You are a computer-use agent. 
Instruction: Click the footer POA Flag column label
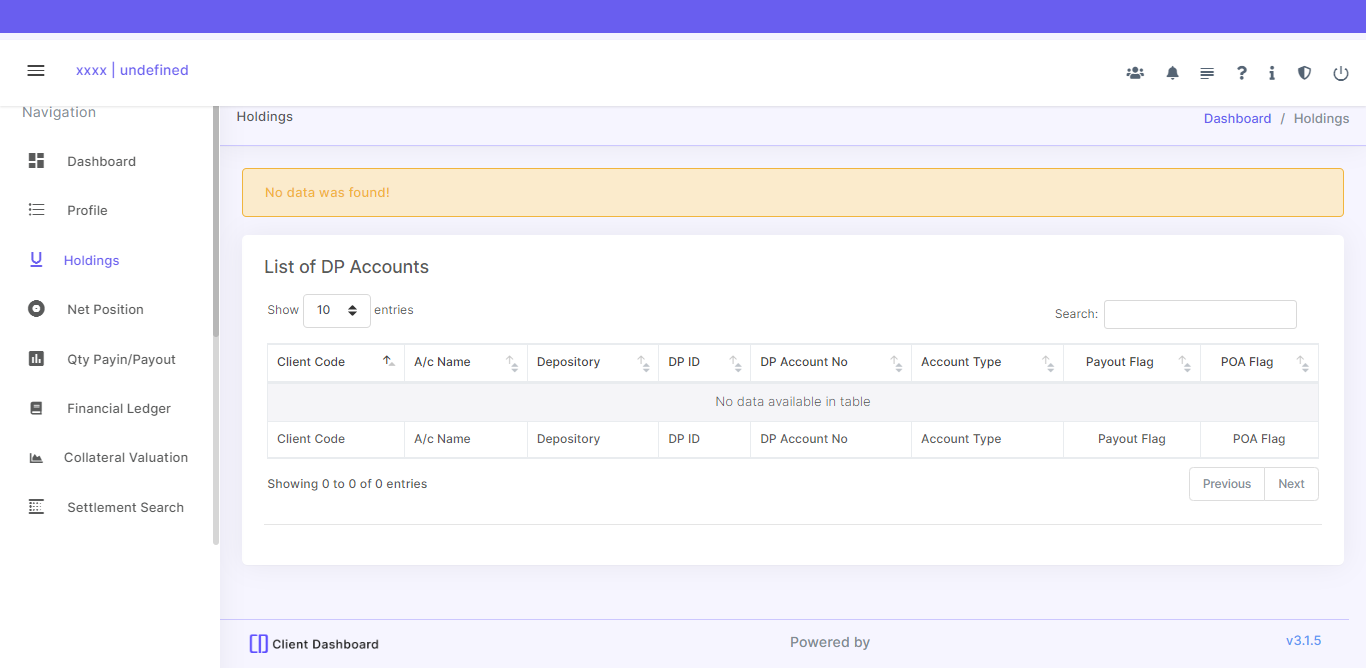pos(1259,439)
